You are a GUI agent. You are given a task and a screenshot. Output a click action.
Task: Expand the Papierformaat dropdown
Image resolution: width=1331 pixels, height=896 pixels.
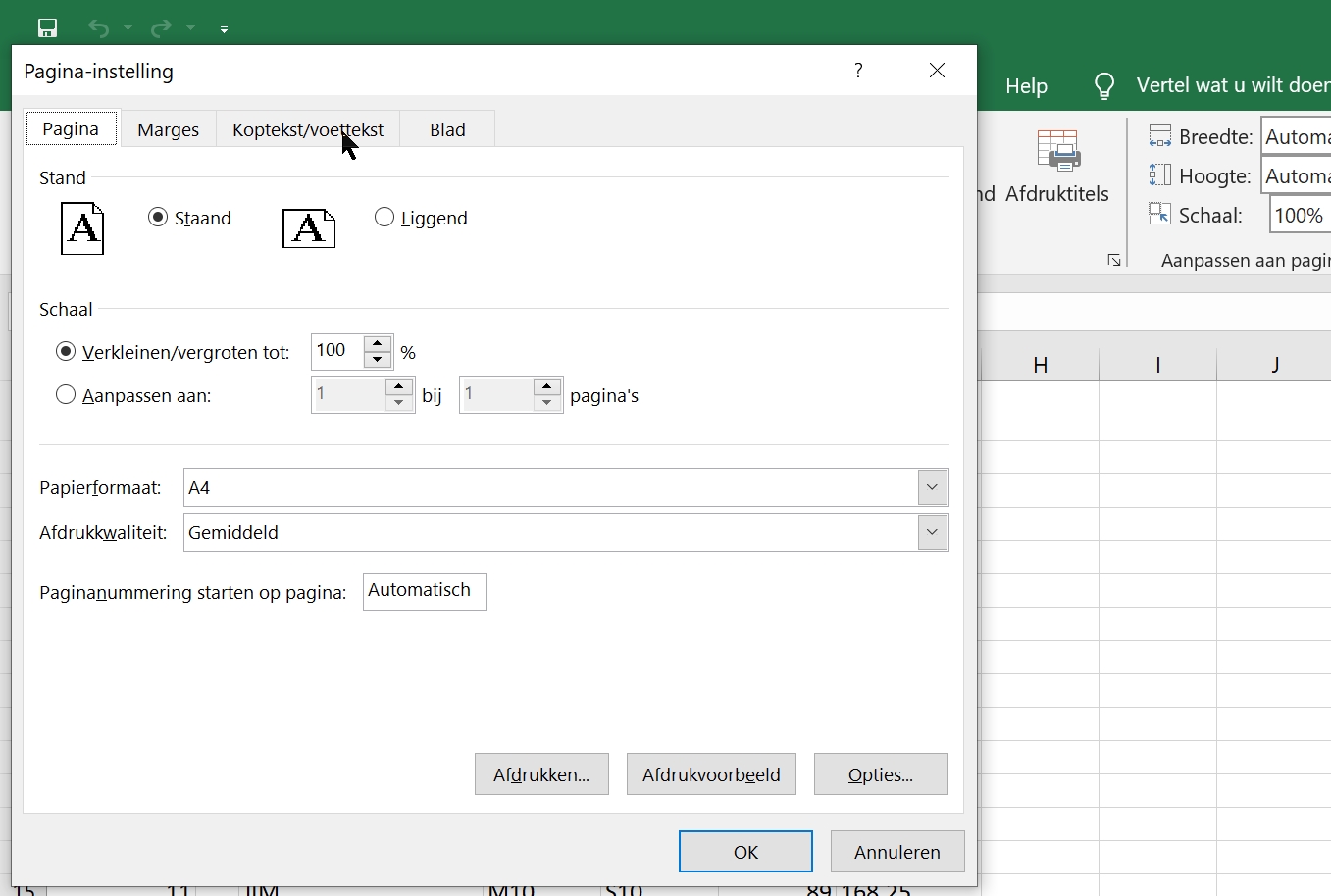(932, 487)
